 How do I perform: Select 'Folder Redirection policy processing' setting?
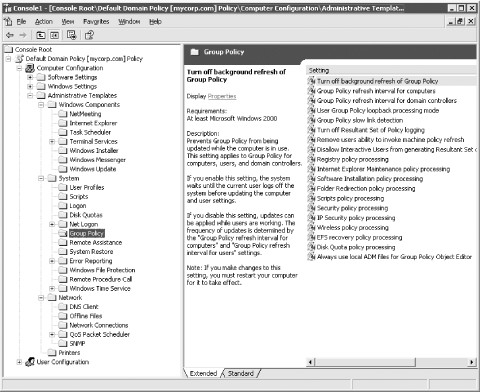[366, 189]
